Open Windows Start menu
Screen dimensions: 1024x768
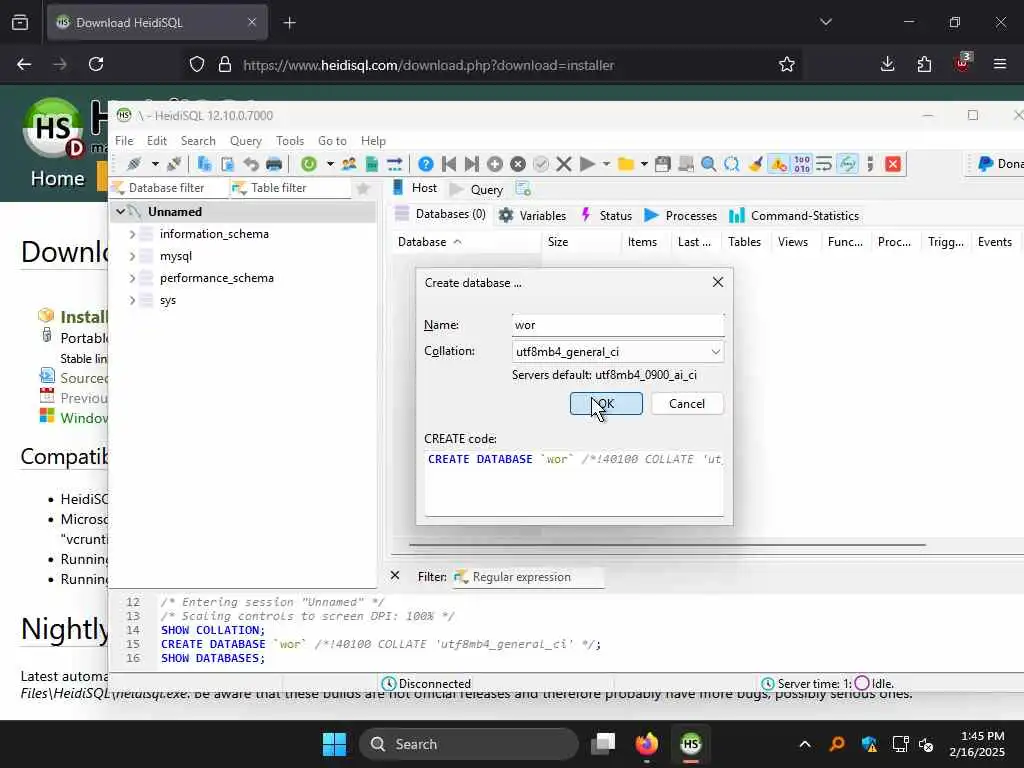[x=334, y=744]
